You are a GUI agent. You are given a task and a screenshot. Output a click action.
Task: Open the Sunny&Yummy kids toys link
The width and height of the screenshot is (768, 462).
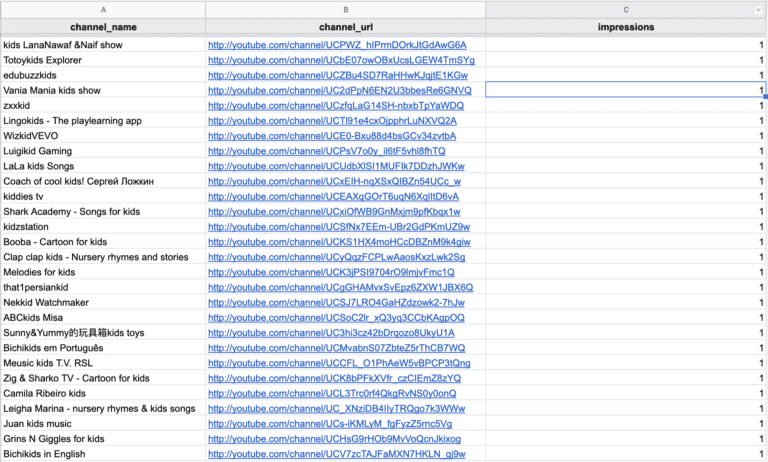[331, 334]
